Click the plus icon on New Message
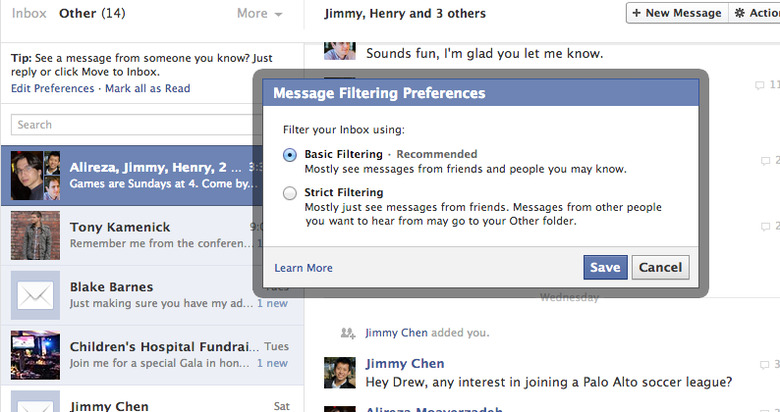 click(636, 13)
